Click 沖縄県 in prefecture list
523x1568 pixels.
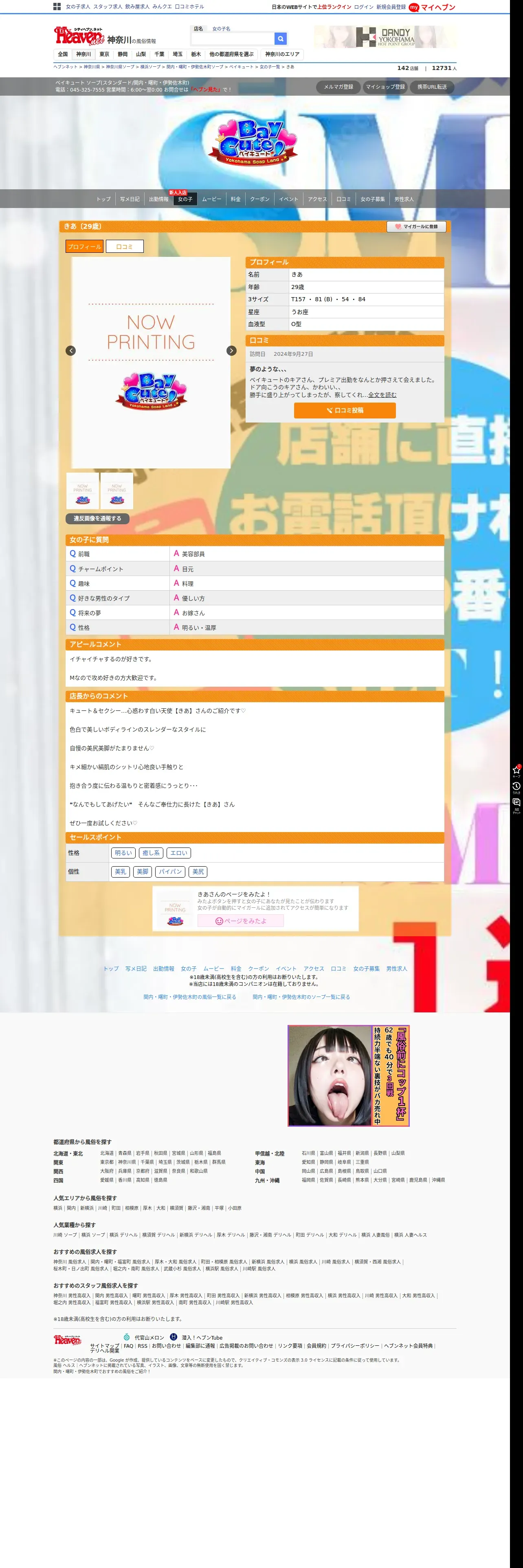coord(438,1180)
